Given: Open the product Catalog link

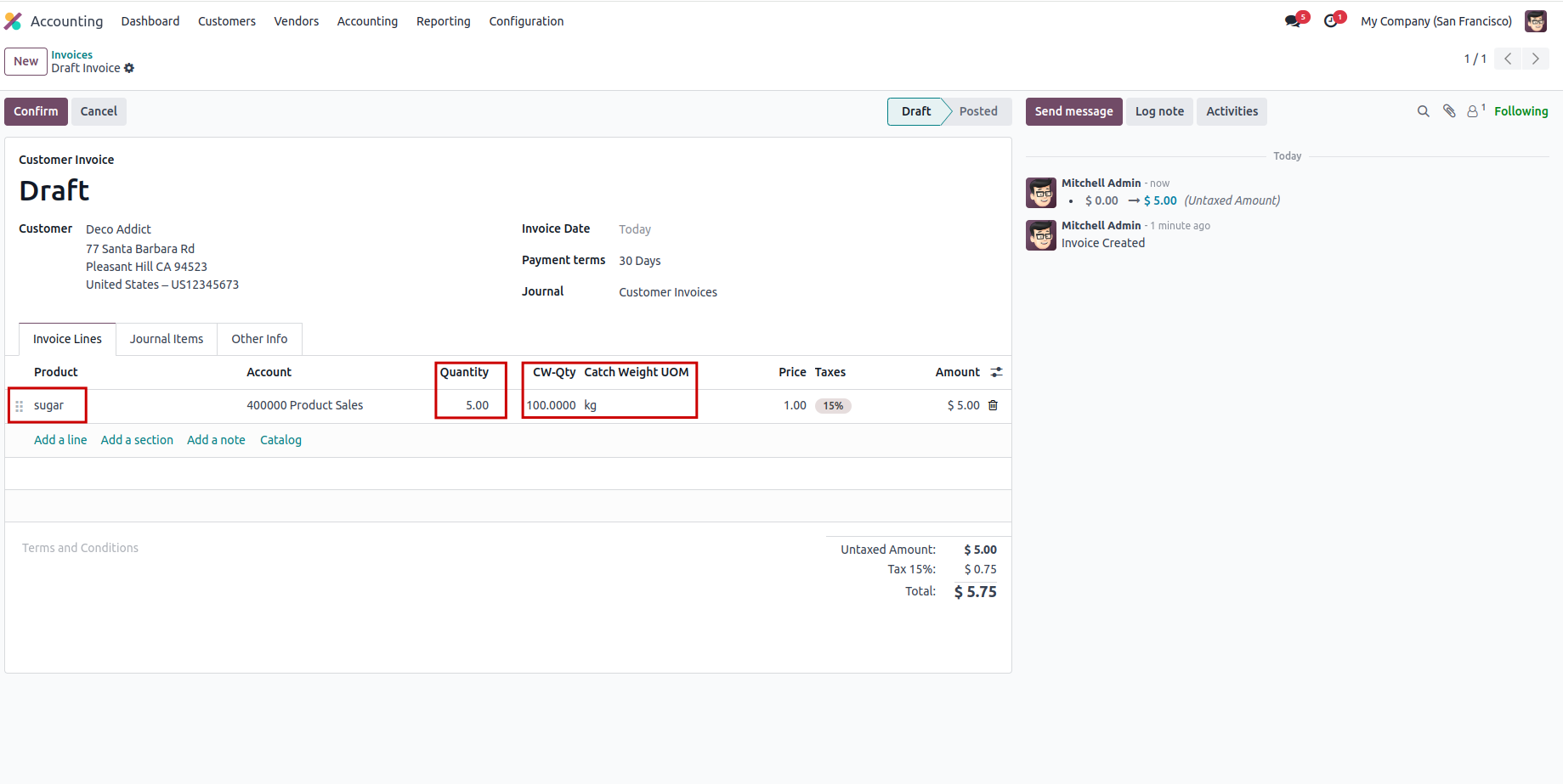Looking at the screenshot, I should [x=280, y=440].
